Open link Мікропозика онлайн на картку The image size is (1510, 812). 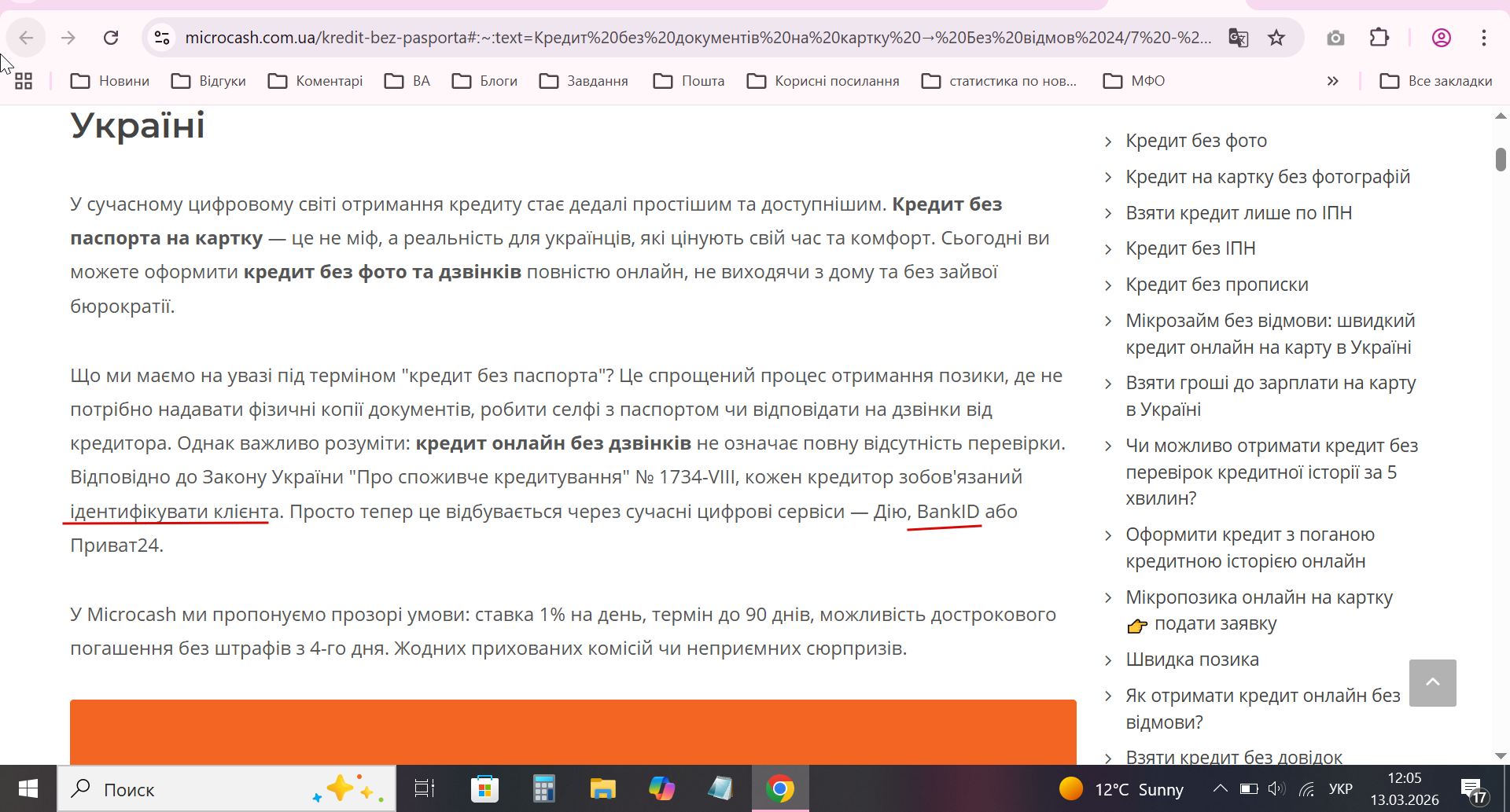coord(1259,610)
